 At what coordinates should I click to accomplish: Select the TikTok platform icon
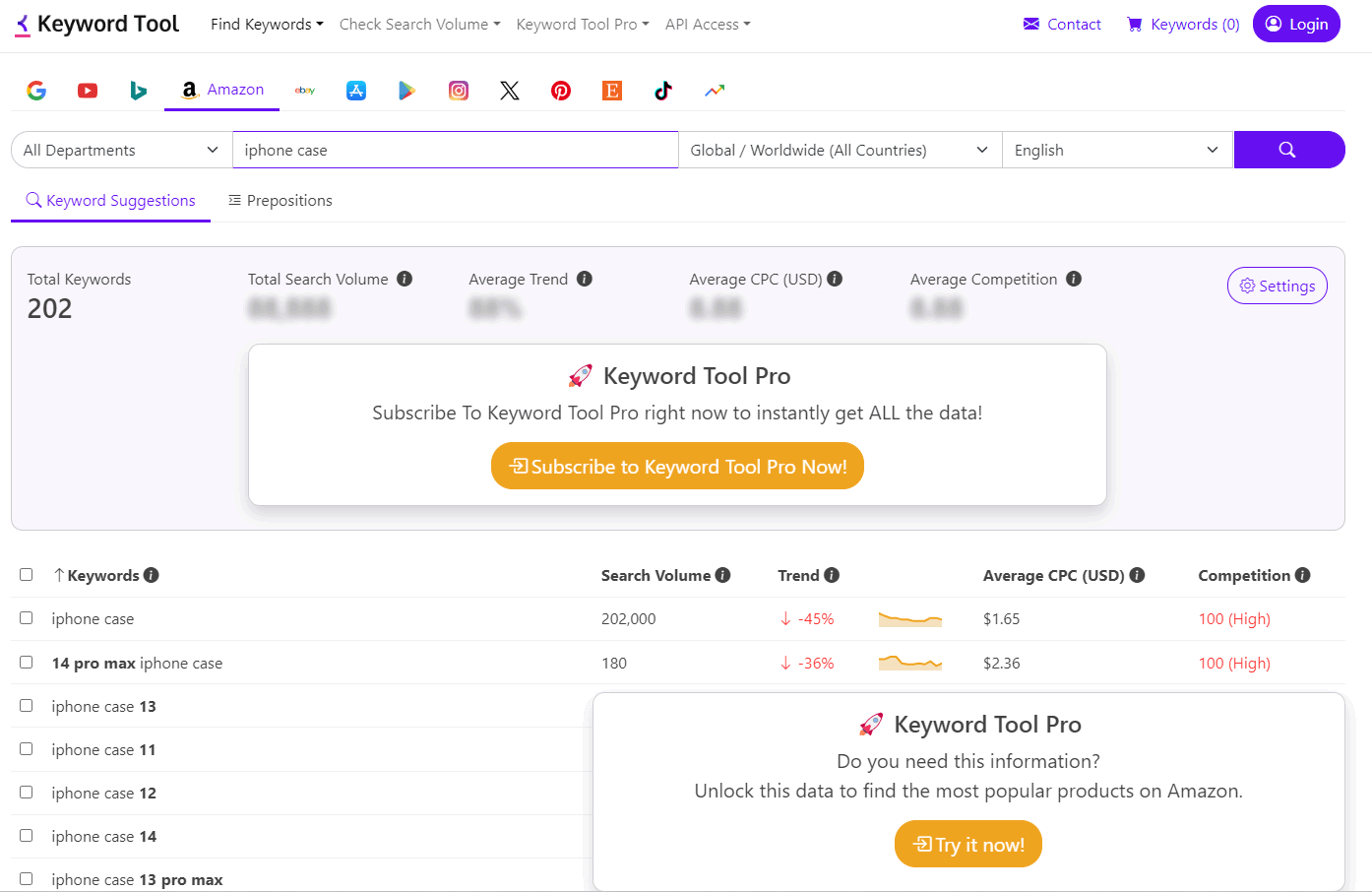coord(663,91)
